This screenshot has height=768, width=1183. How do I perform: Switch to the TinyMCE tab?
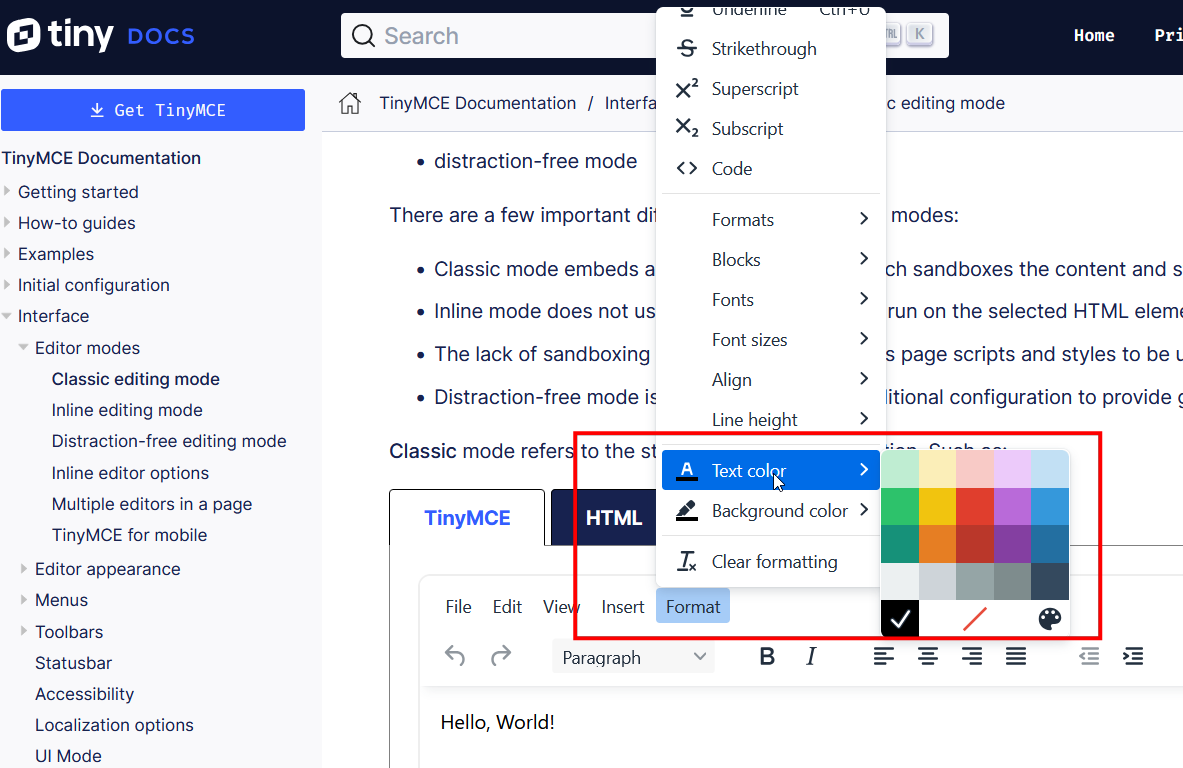point(467,518)
